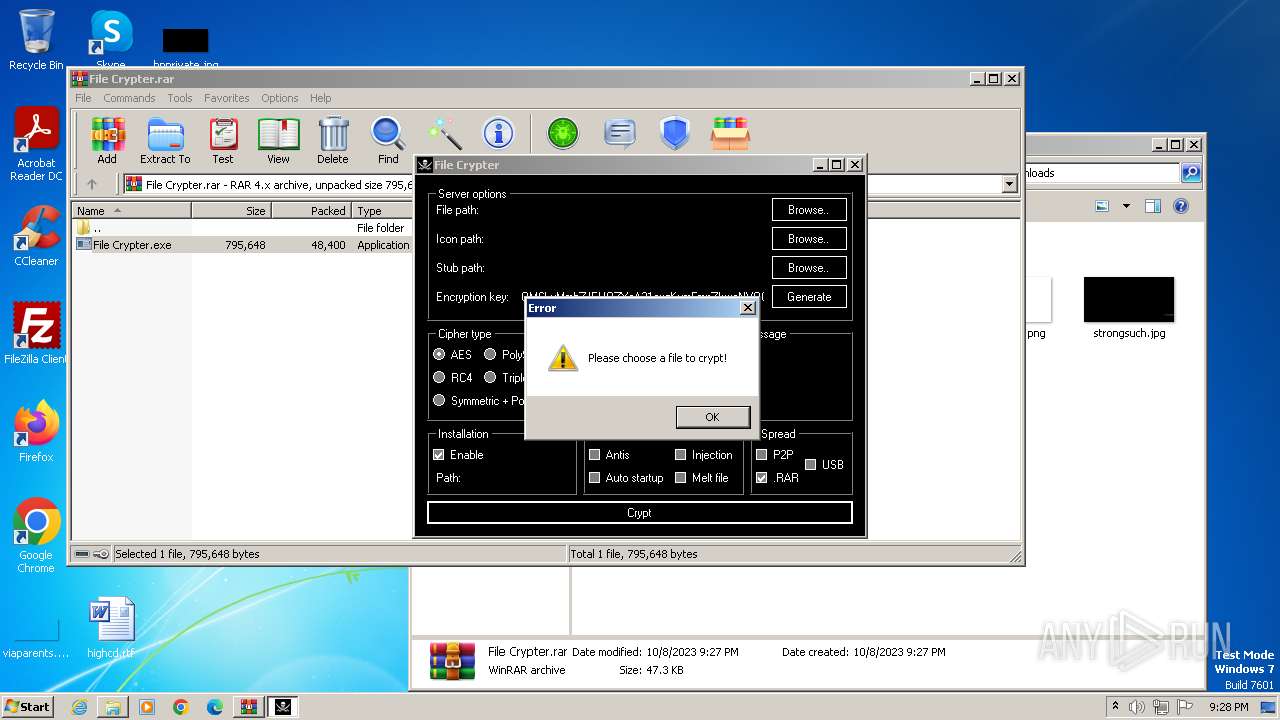
Task: Open Google Chrome desktop shortcut
Action: [36, 535]
